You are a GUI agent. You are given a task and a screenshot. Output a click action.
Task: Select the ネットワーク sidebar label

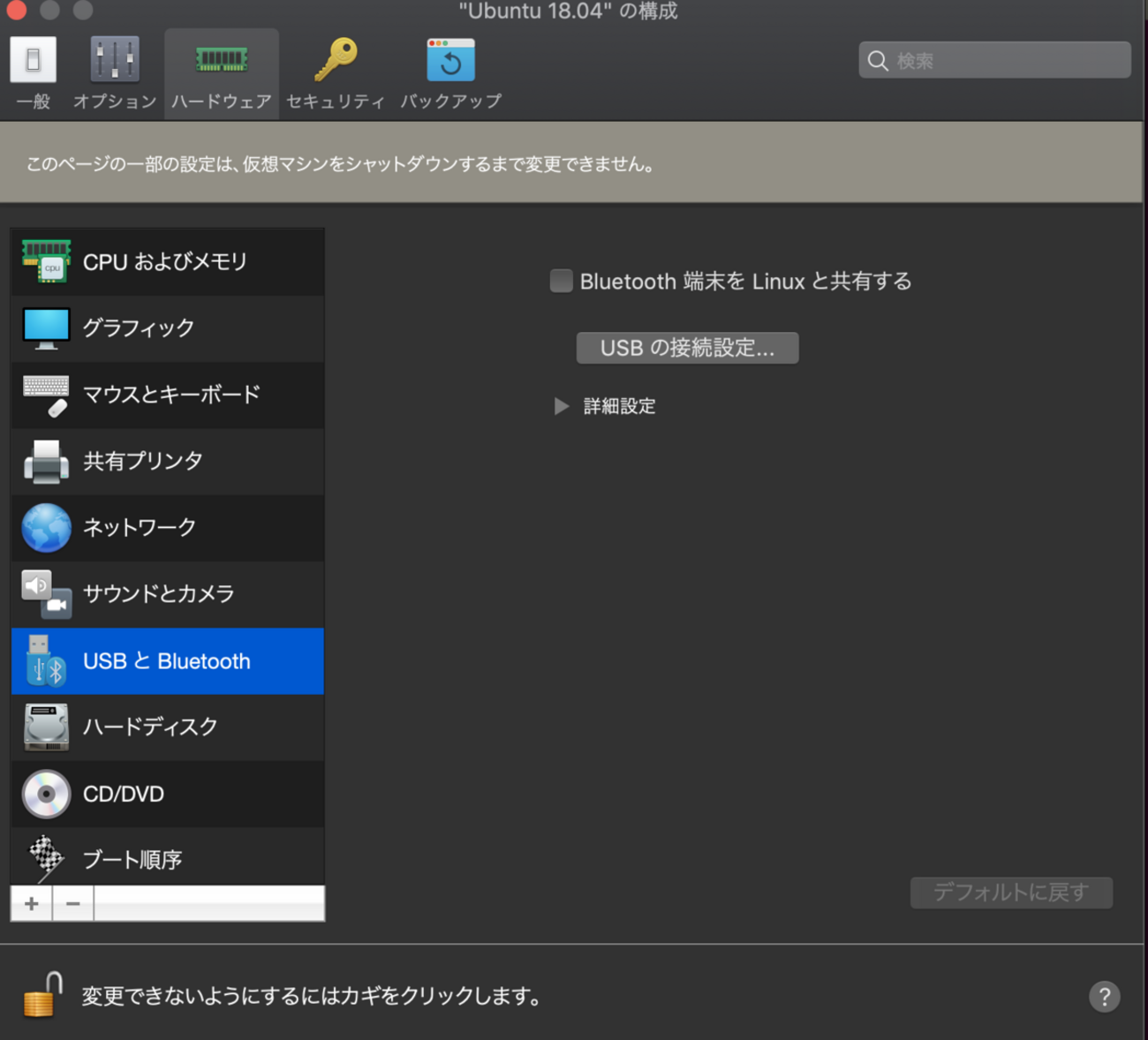point(140,528)
